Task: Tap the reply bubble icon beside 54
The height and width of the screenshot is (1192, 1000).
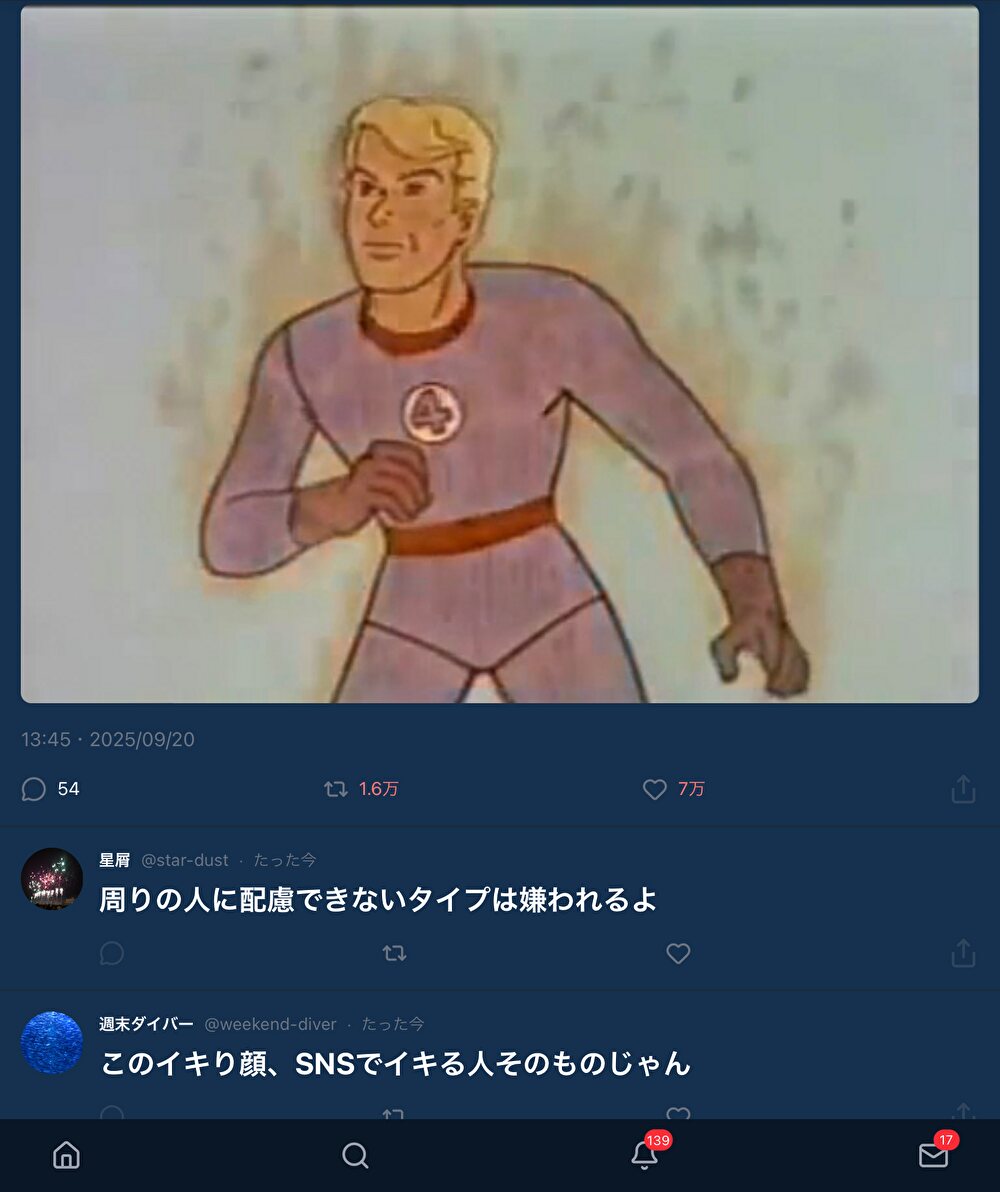Action: point(33,789)
